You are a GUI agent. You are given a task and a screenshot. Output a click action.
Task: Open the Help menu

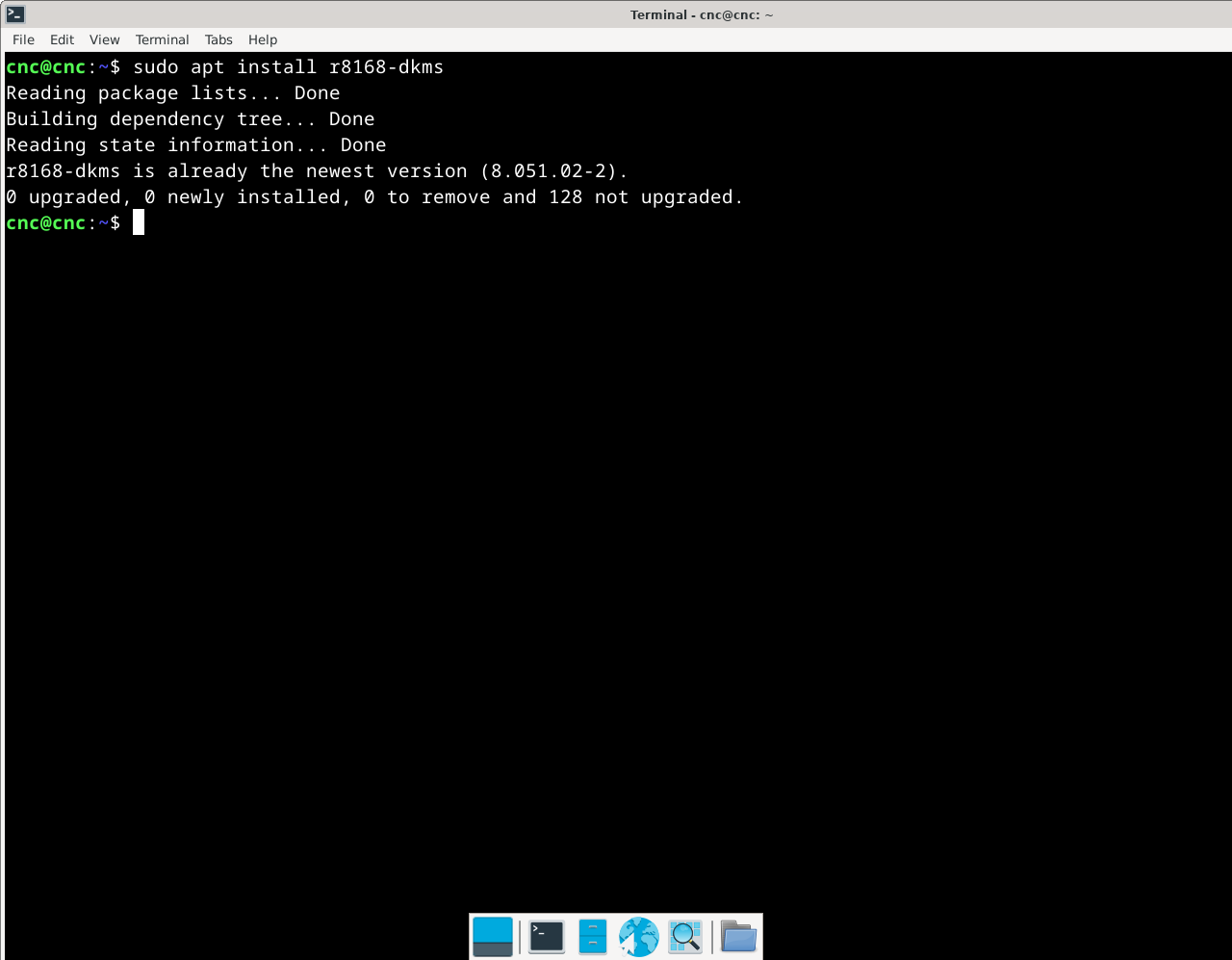click(x=263, y=39)
